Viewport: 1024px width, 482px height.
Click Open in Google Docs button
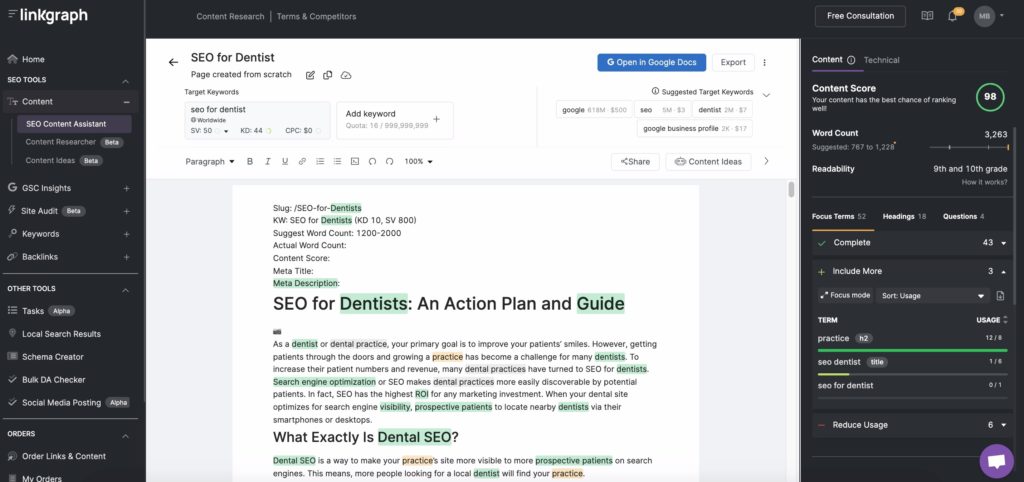coord(652,62)
